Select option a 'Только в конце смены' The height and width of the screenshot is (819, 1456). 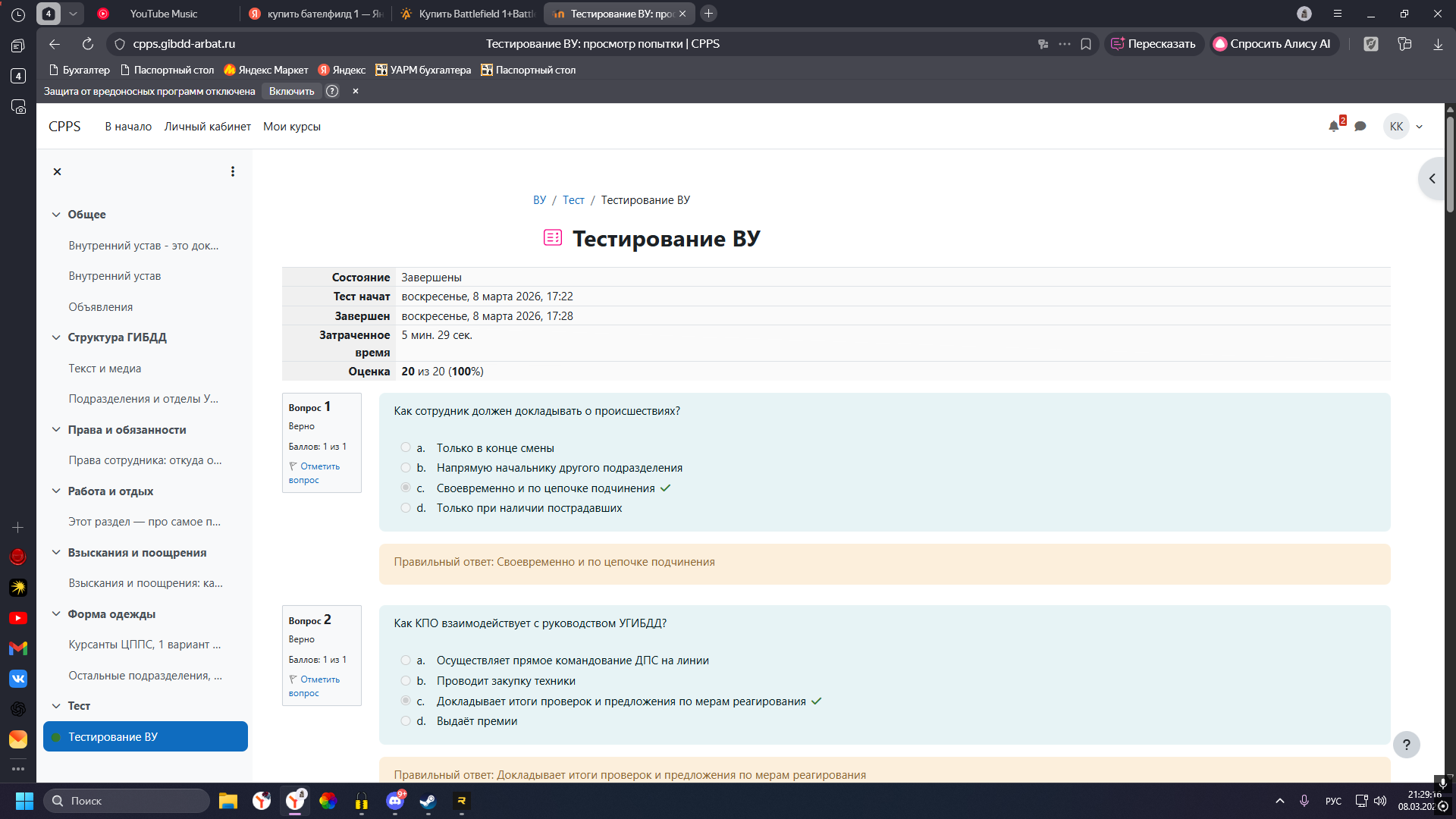(x=406, y=447)
